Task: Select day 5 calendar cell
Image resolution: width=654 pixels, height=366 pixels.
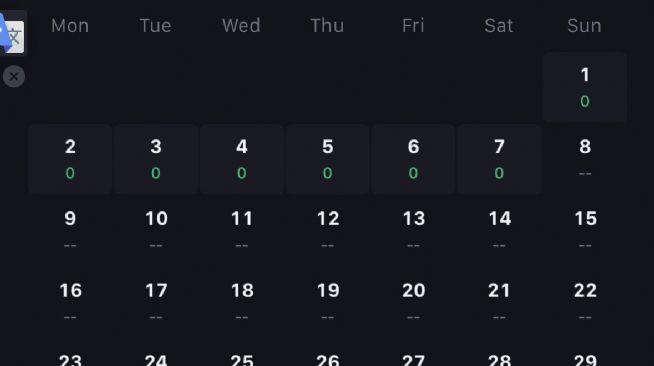Action: (327, 159)
